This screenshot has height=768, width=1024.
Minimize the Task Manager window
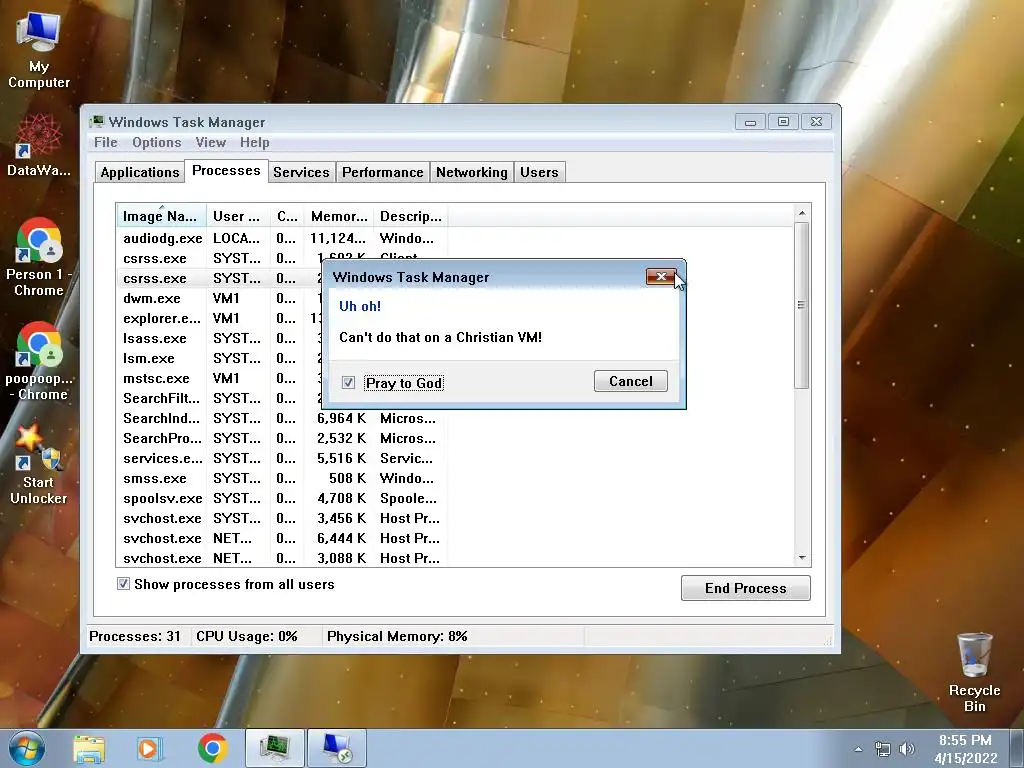coord(750,121)
